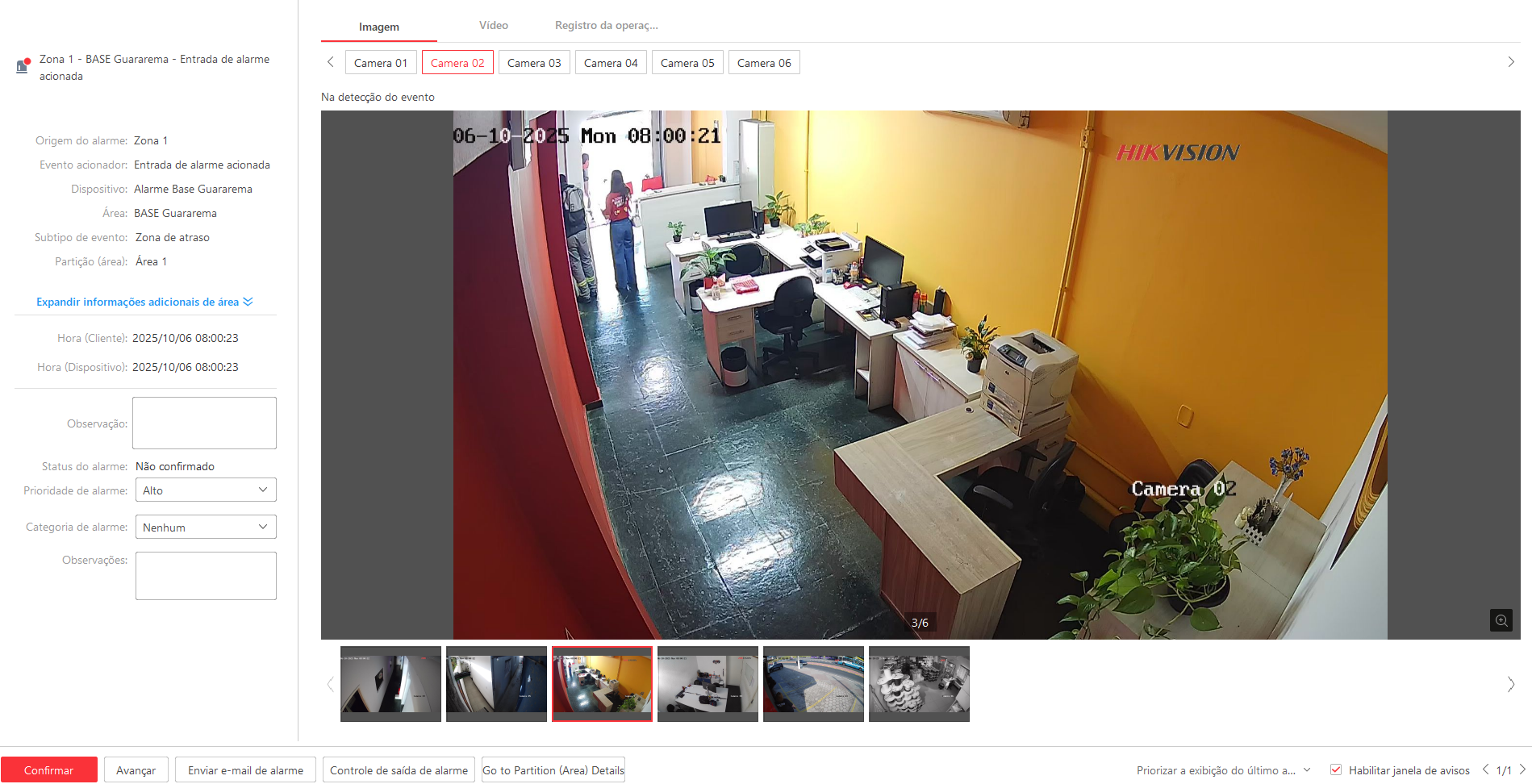1532x784 pixels.
Task: Click the alarm zone icon in header
Action: tap(23, 66)
